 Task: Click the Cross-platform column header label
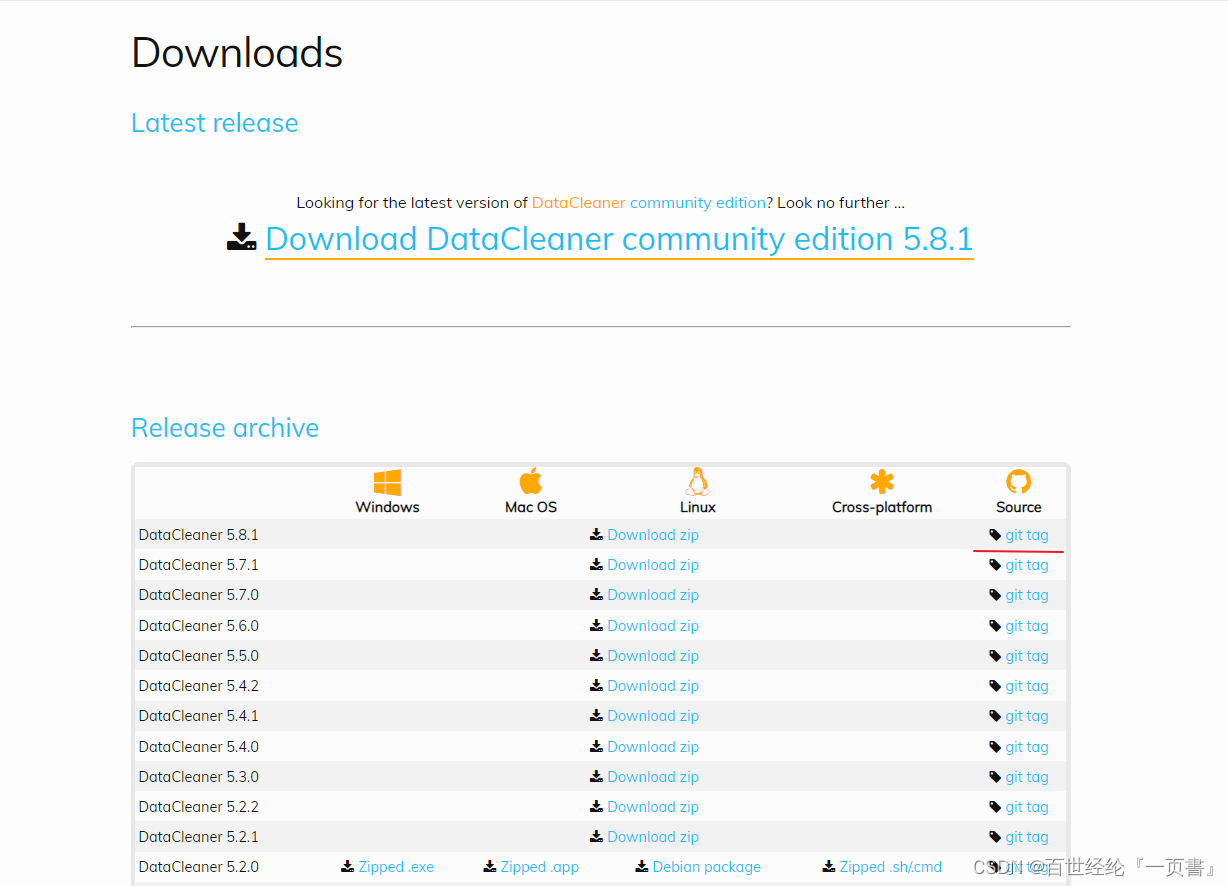coord(882,507)
